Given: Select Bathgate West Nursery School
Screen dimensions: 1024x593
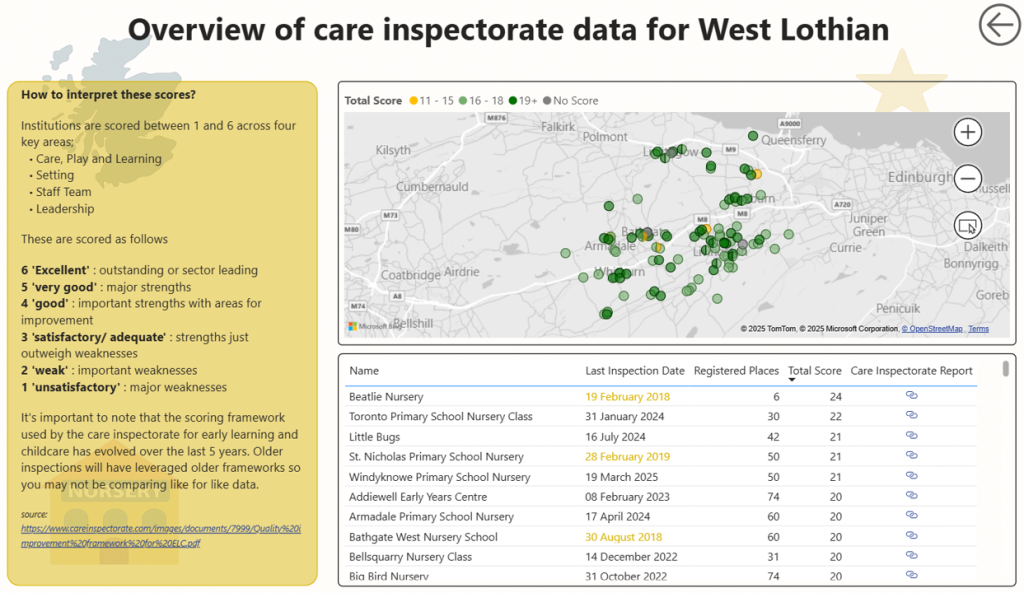Looking at the screenshot, I should pyautogui.click(x=423, y=537).
